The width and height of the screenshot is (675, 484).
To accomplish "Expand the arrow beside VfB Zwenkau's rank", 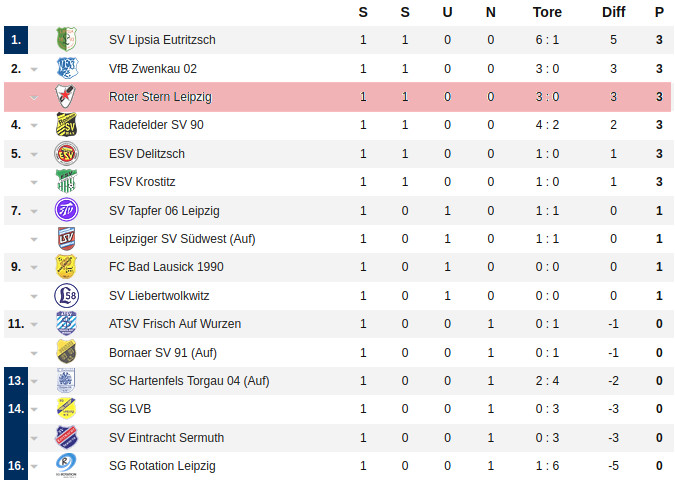I will (x=35, y=69).
